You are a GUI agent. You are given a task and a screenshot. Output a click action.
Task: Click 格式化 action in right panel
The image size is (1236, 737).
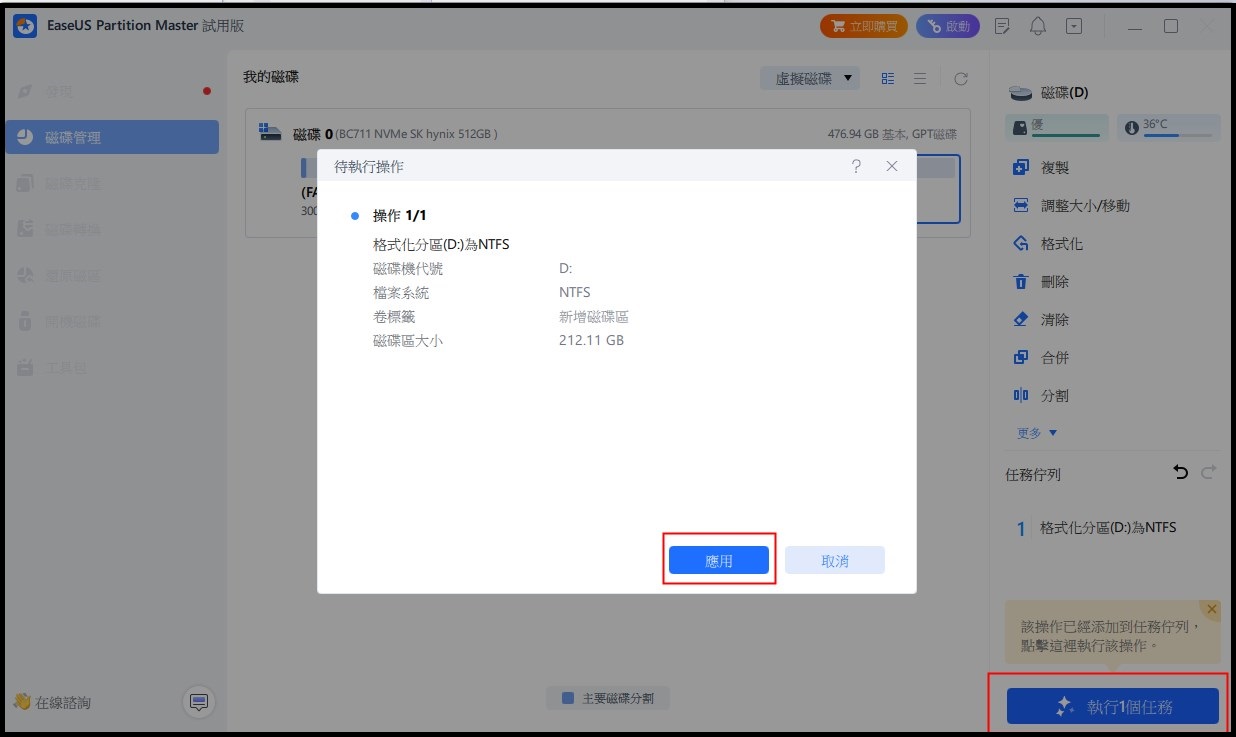click(x=1048, y=244)
